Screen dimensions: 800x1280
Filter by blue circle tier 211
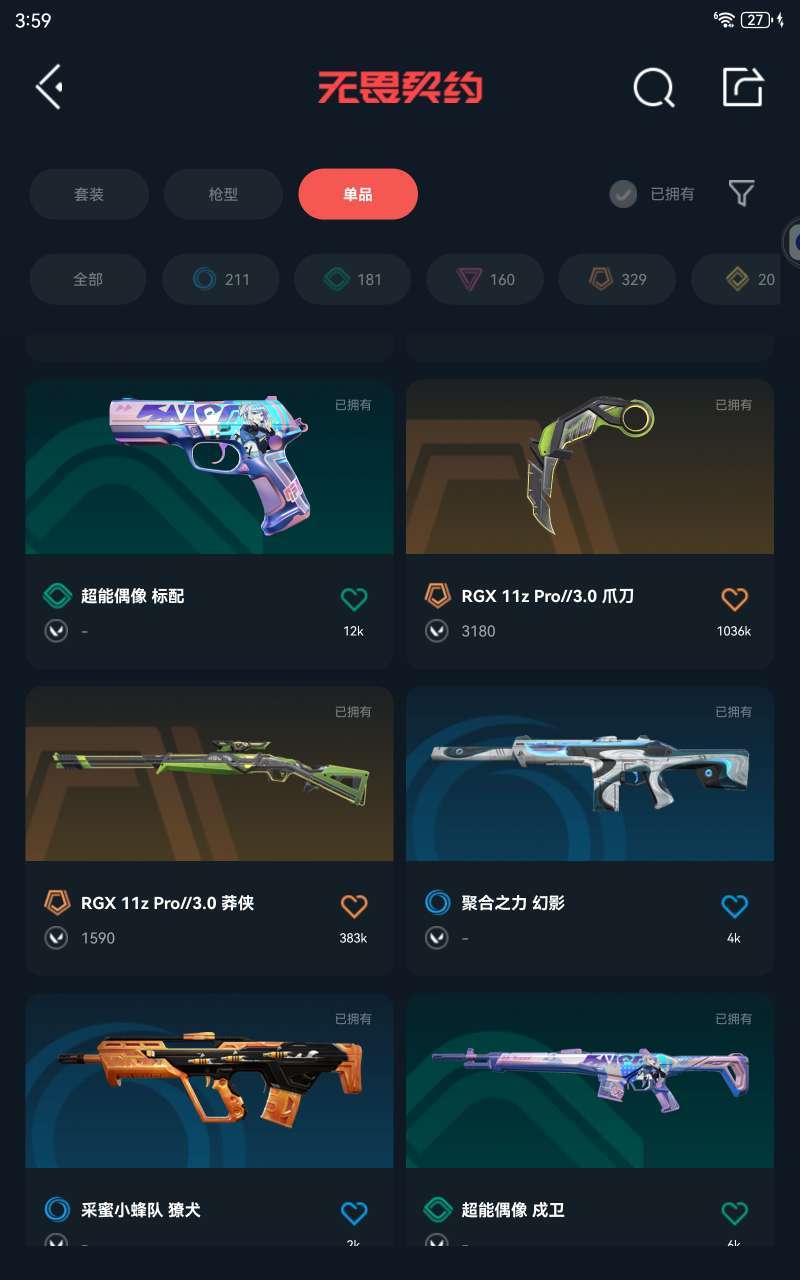coord(220,279)
